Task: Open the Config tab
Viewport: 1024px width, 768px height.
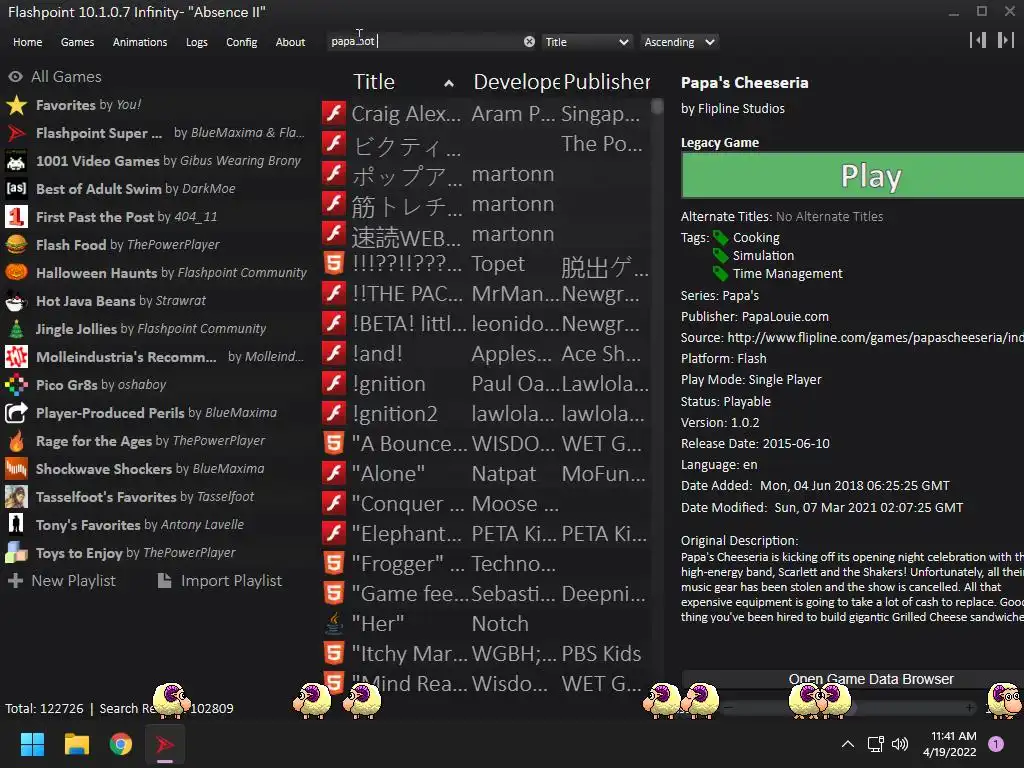Action: [242, 42]
